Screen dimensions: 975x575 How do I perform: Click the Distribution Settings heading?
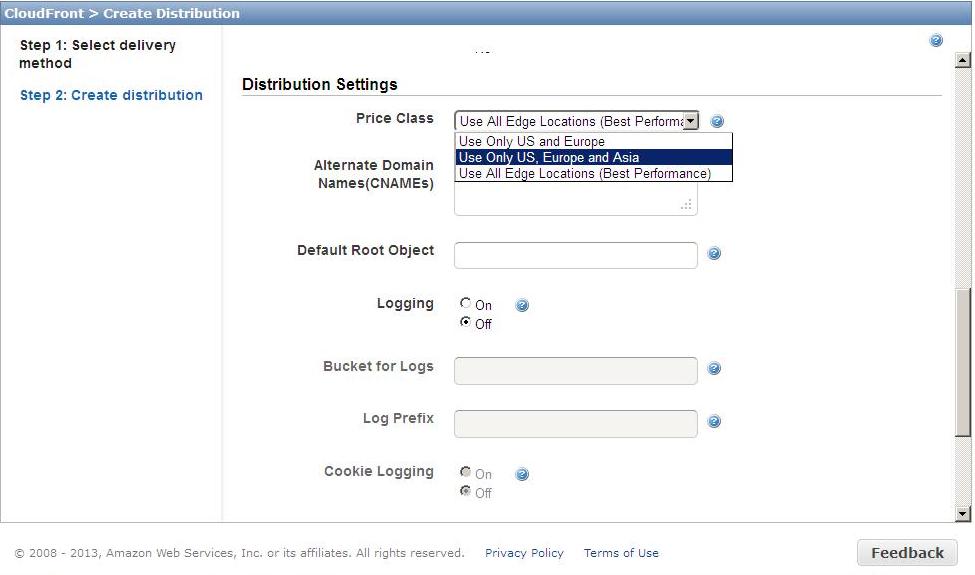[320, 85]
